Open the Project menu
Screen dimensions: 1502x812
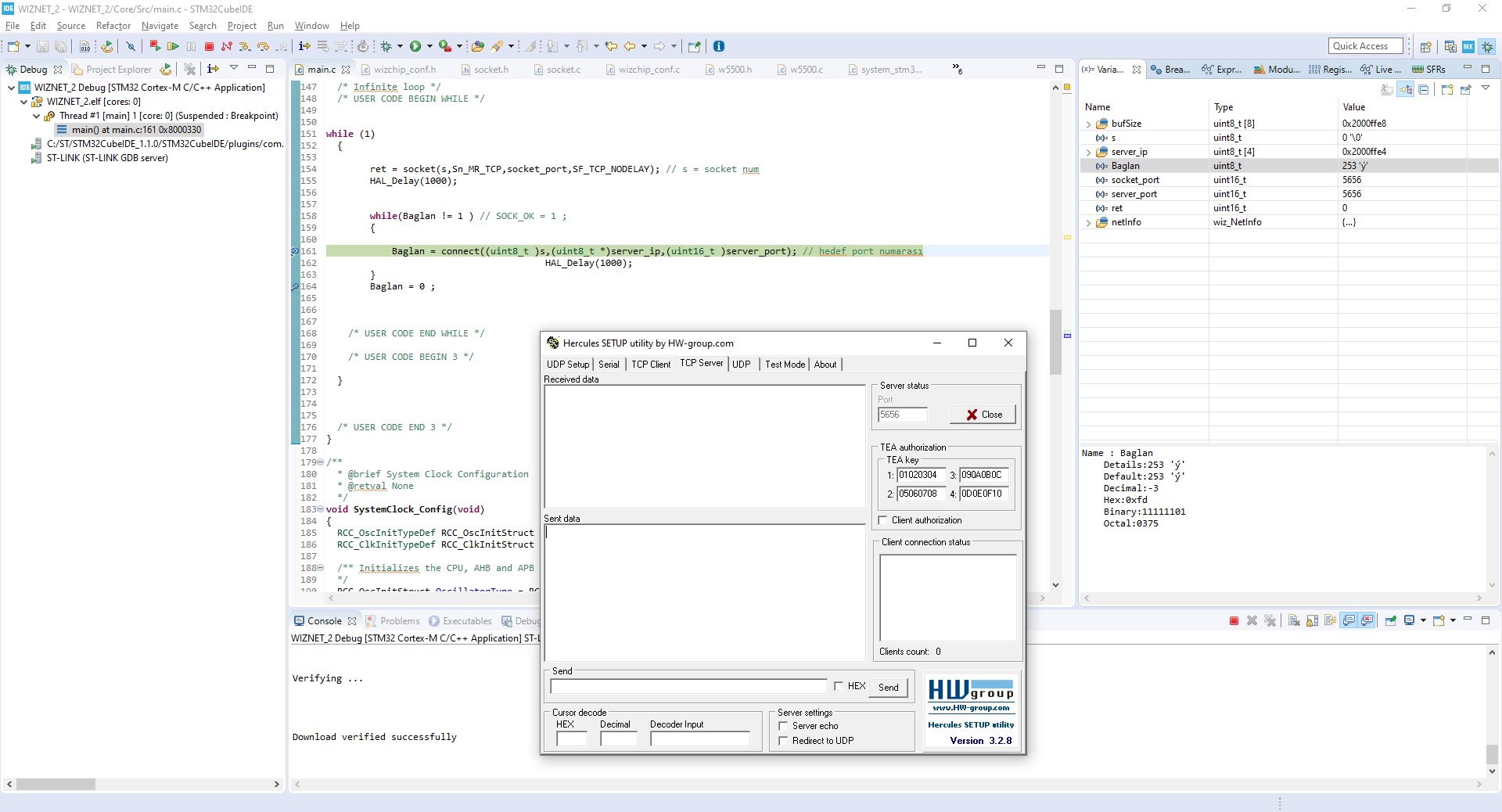coord(242,26)
